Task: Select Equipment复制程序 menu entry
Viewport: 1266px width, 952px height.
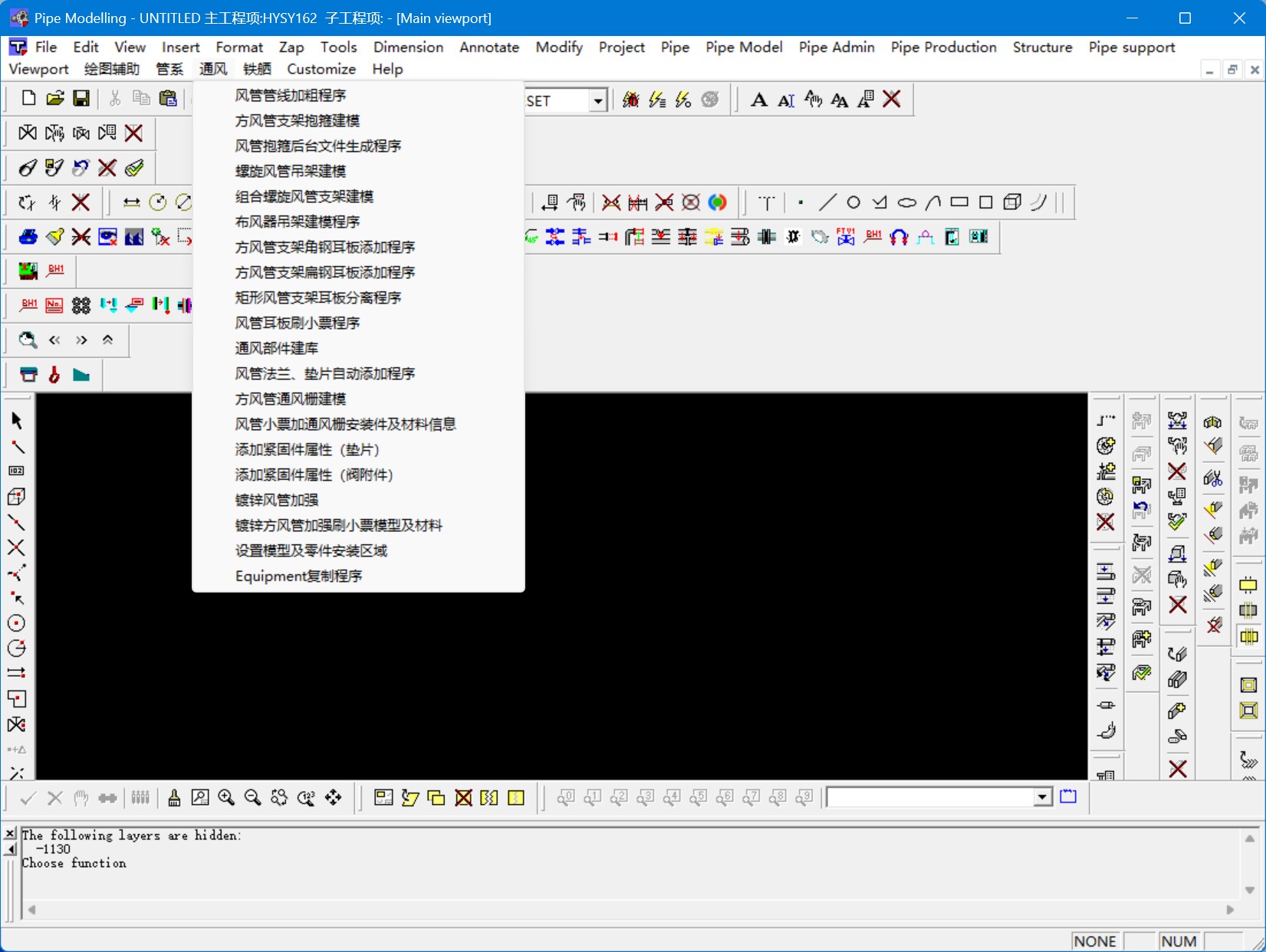Action: pyautogui.click(x=298, y=576)
